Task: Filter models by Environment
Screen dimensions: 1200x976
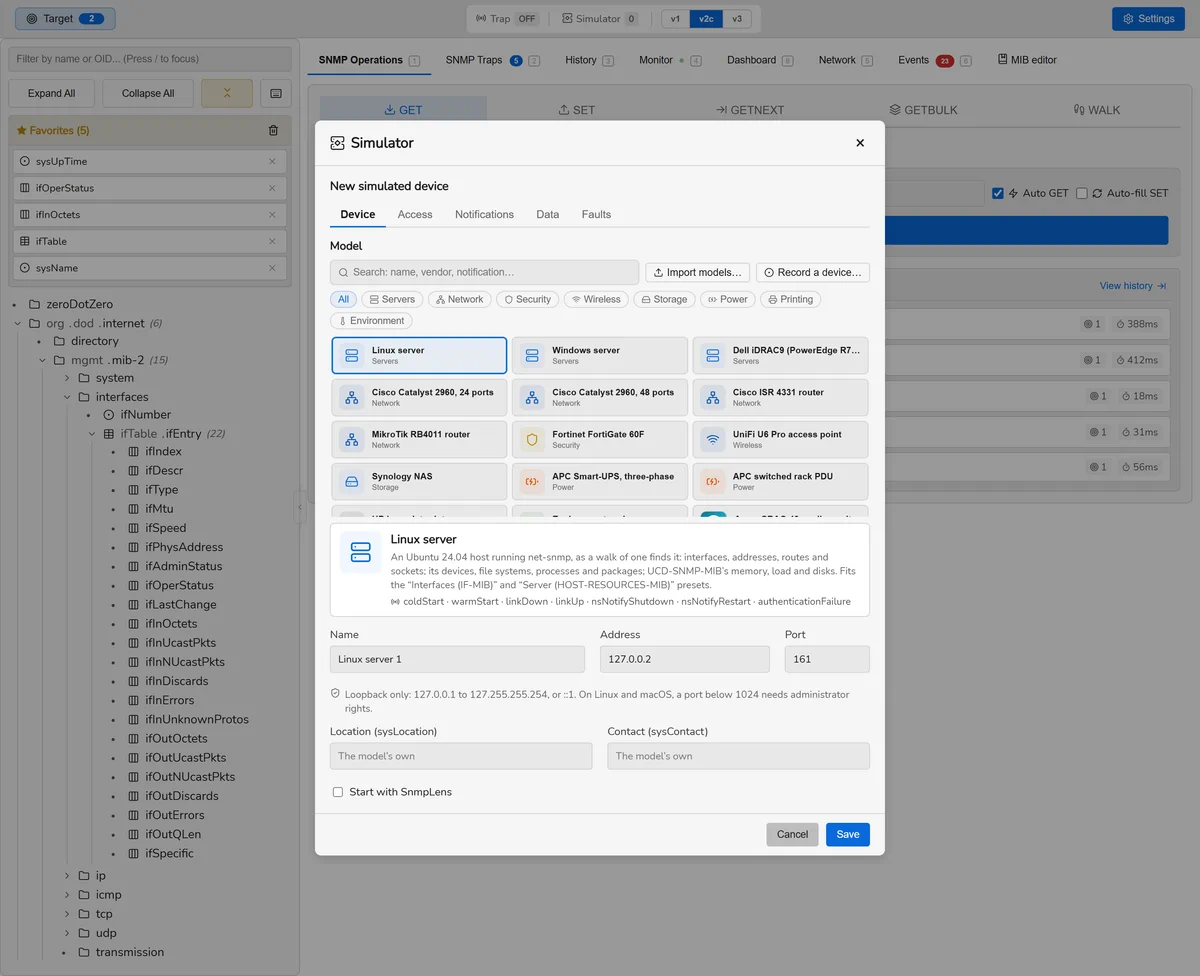Action: [x=371, y=321]
